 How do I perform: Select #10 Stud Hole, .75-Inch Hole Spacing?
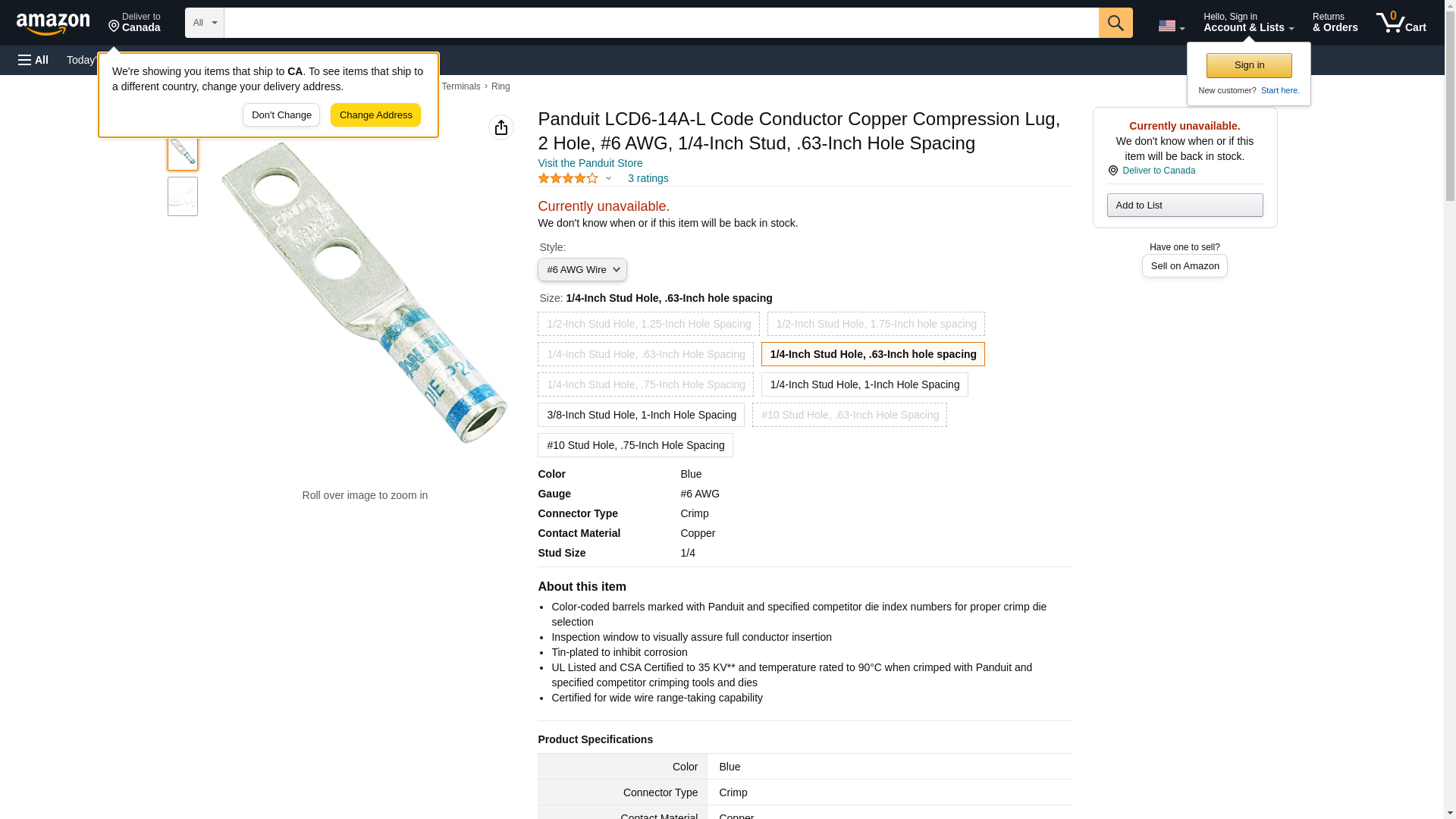pyautogui.click(x=635, y=445)
